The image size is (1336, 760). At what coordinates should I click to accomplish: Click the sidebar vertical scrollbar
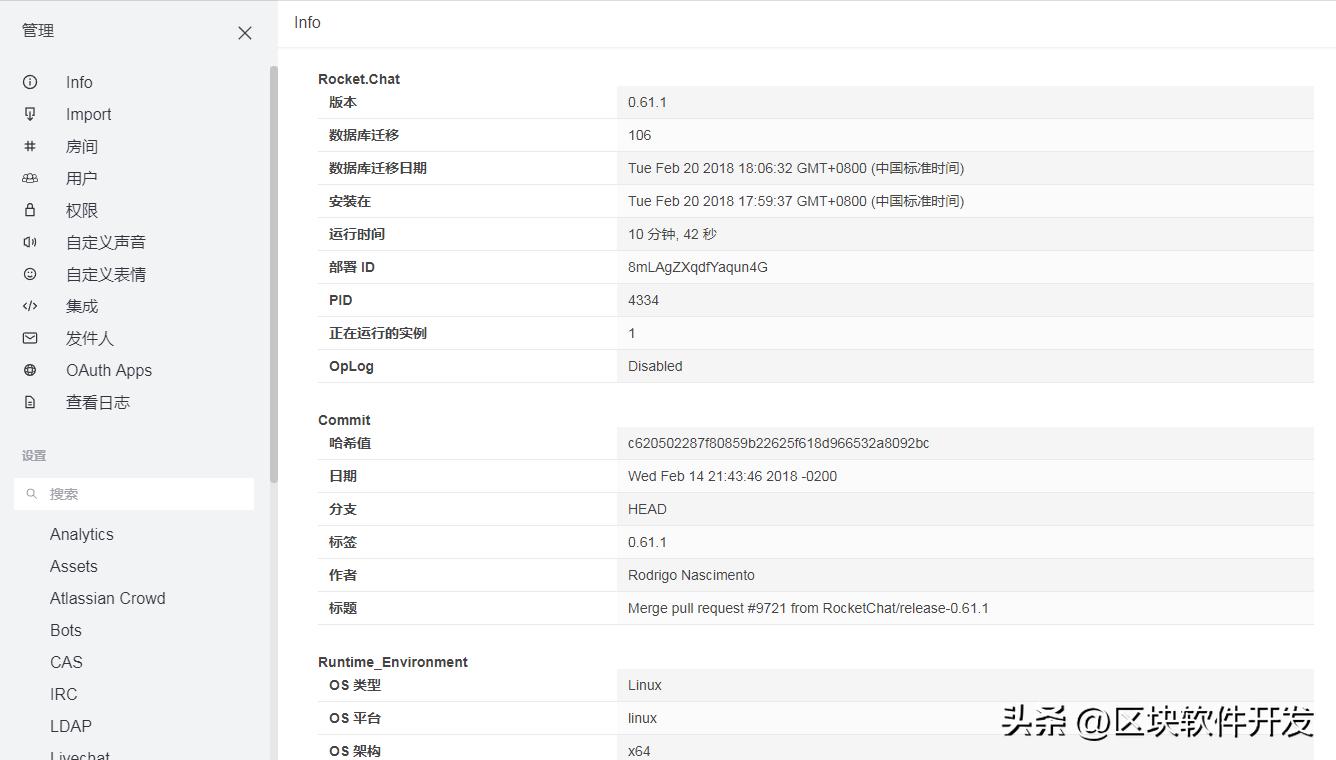[x=274, y=272]
